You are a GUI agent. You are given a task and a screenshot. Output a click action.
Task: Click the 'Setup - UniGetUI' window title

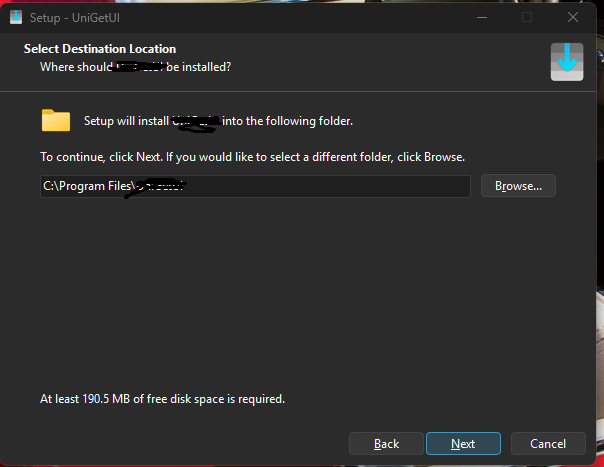75,18
